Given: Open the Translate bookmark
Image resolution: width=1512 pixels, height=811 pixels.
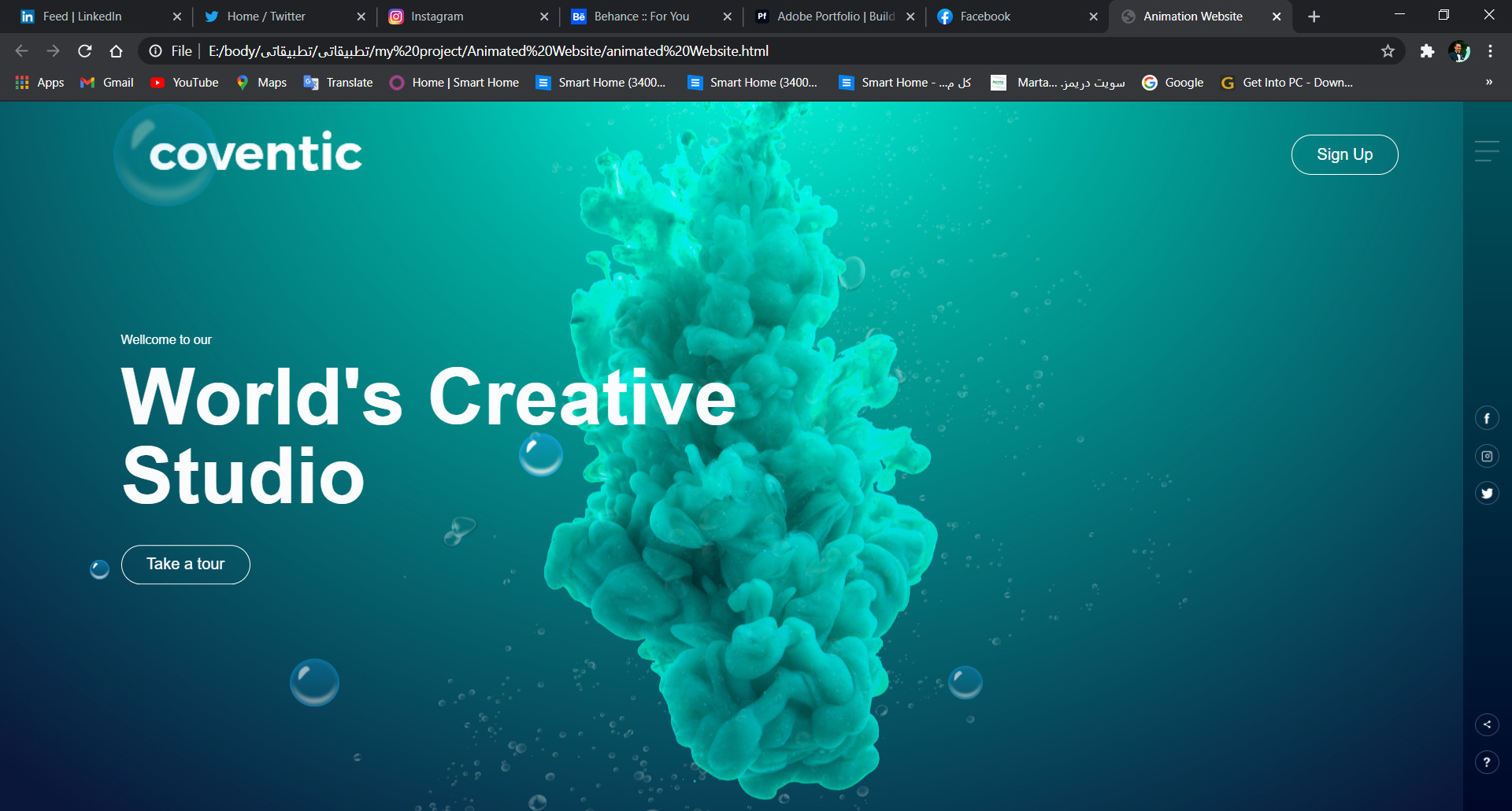Looking at the screenshot, I should 339,82.
